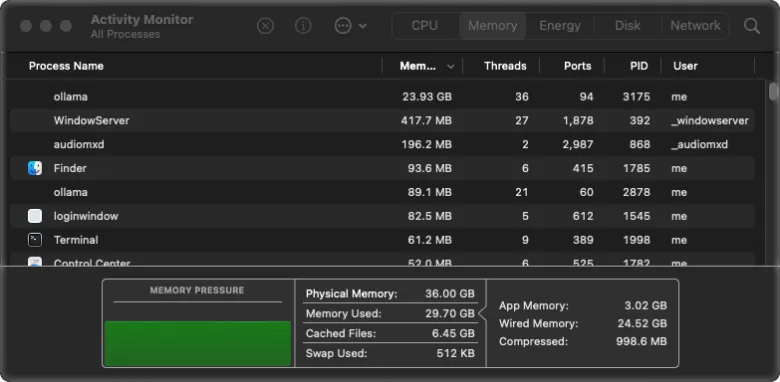Sort by User column header
The image size is (780, 382).
(685, 66)
